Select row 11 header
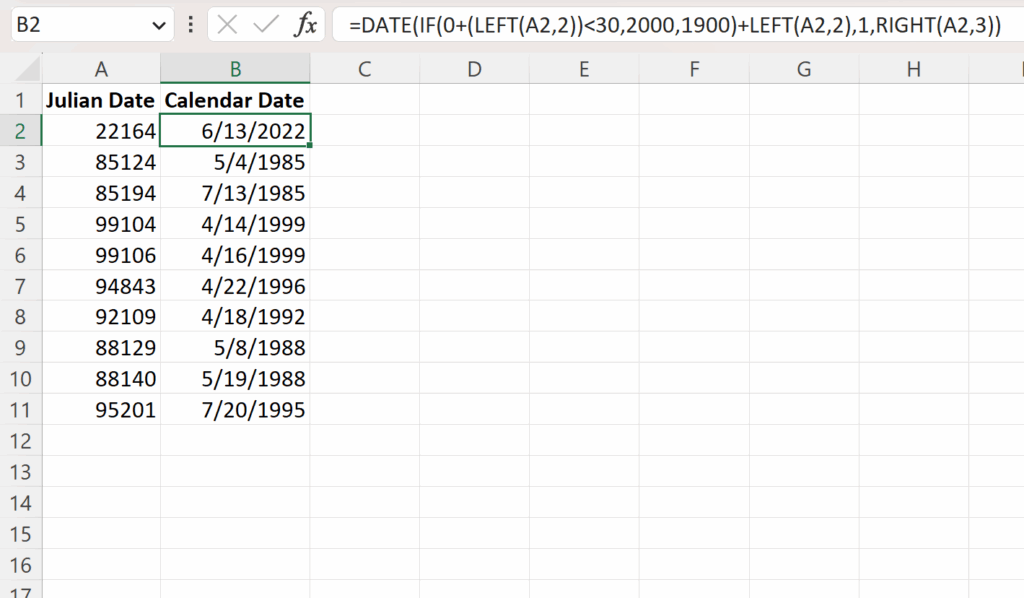 22,410
